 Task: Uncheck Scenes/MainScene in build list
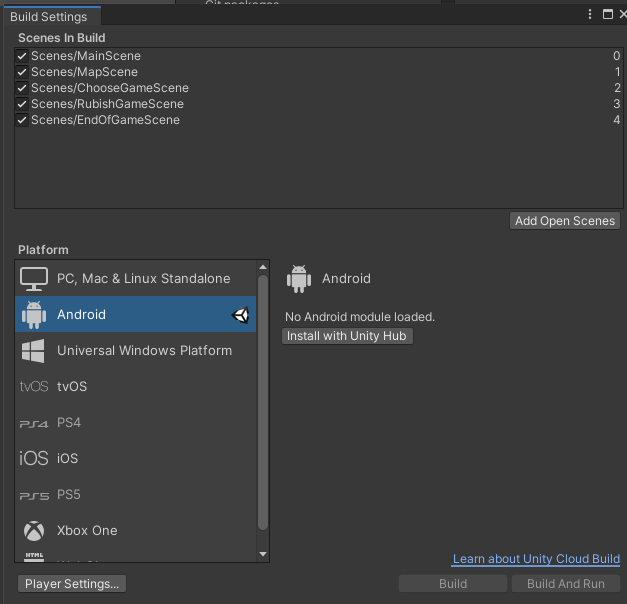[x=22, y=56]
